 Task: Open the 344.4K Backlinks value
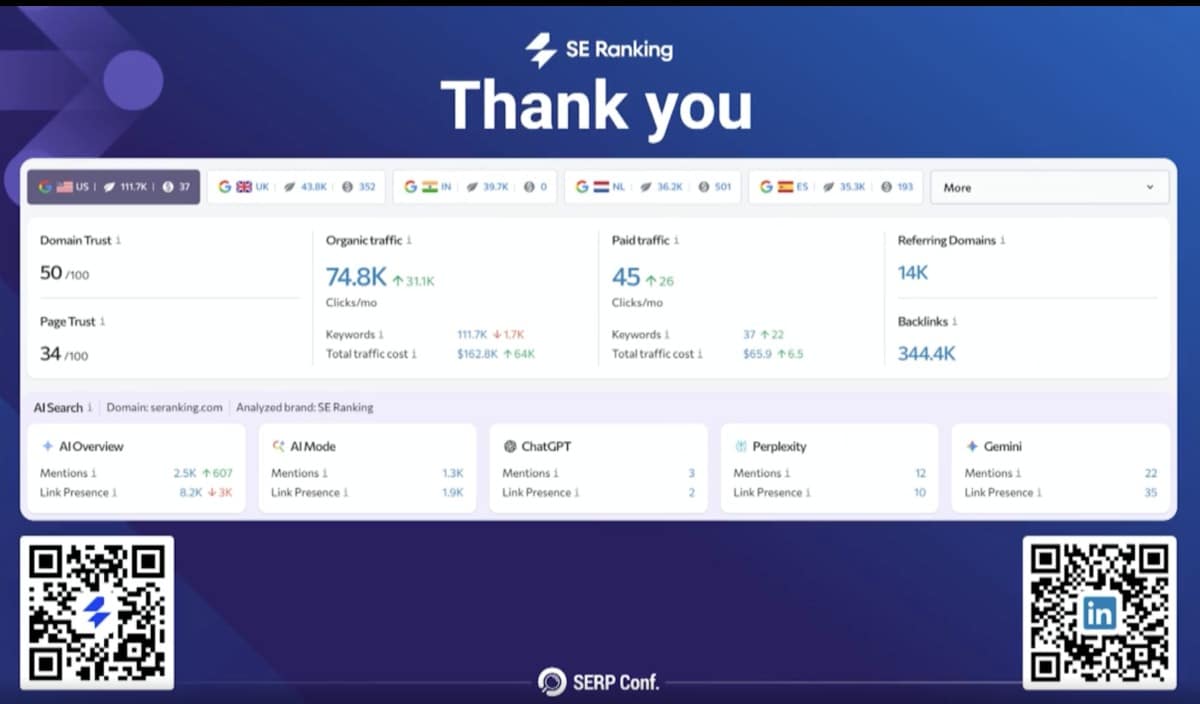coord(926,353)
